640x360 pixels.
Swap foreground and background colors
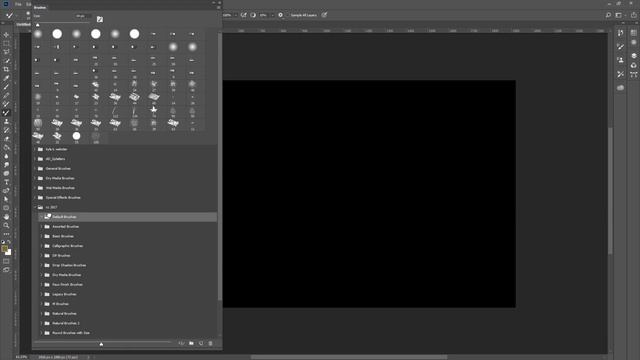[9, 242]
